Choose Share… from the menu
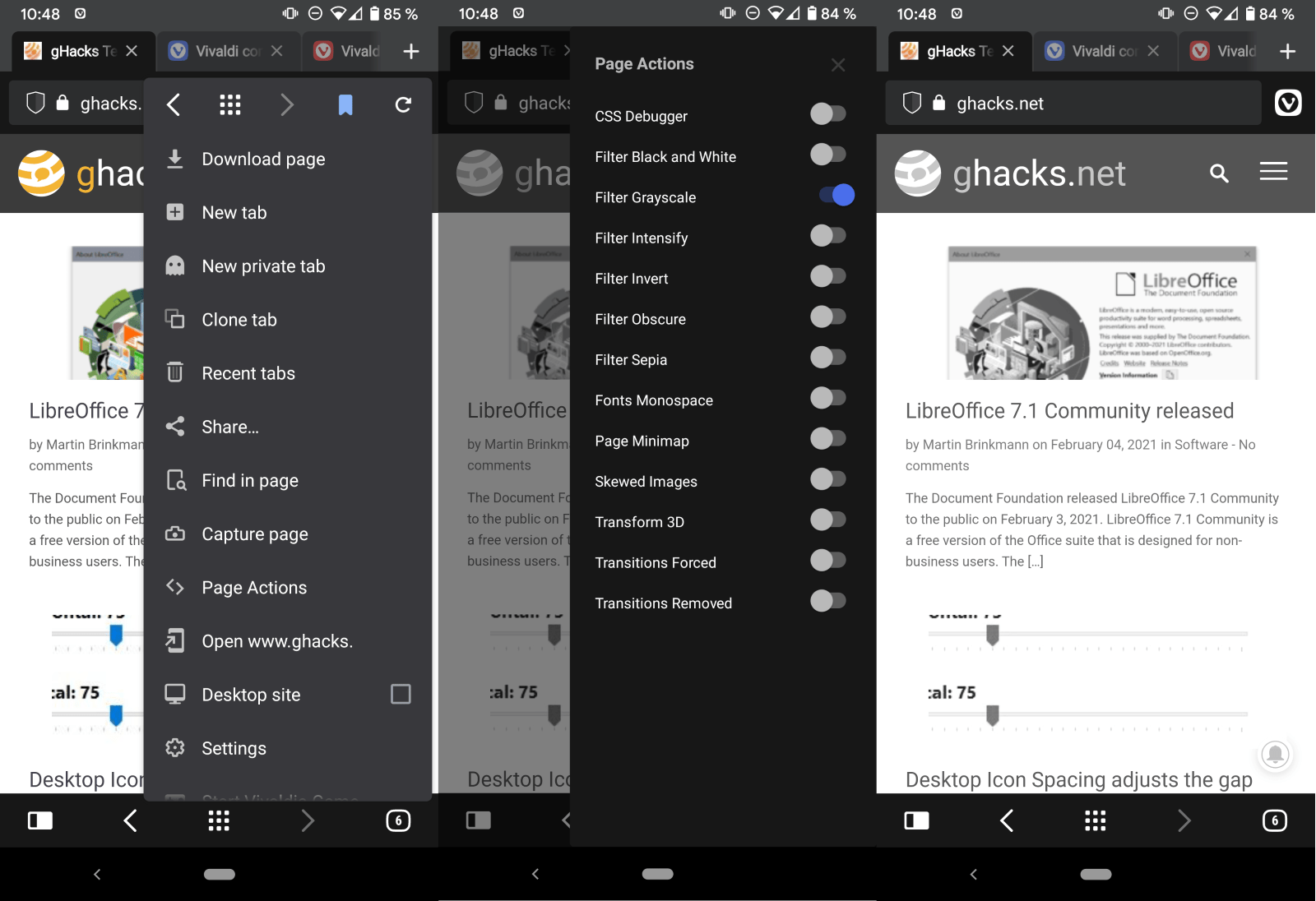 pyautogui.click(x=288, y=427)
